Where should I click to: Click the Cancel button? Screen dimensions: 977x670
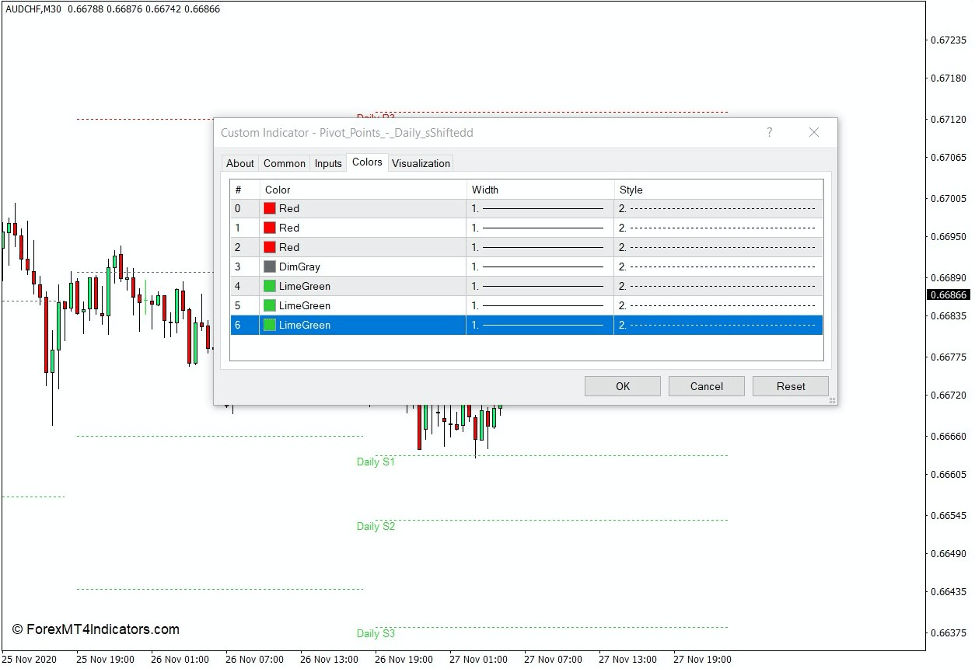coord(706,386)
